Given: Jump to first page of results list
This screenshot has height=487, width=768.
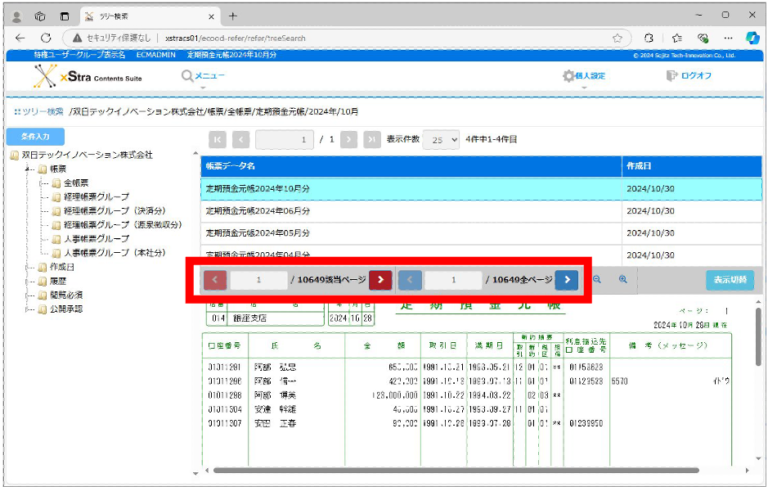Looking at the screenshot, I should (217, 140).
